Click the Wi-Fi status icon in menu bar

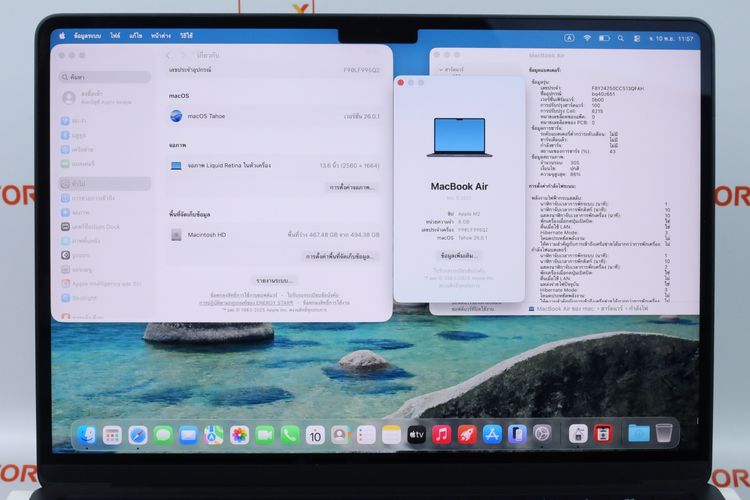coord(587,38)
